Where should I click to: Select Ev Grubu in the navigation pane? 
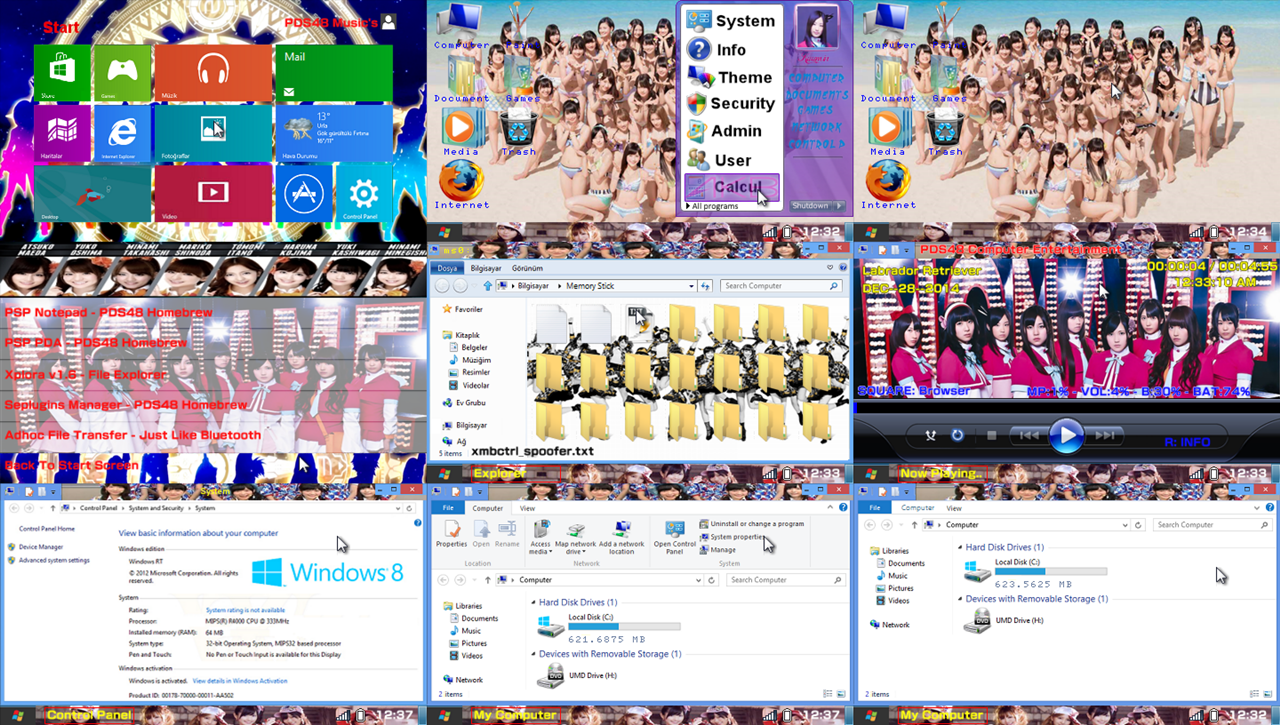point(463,403)
